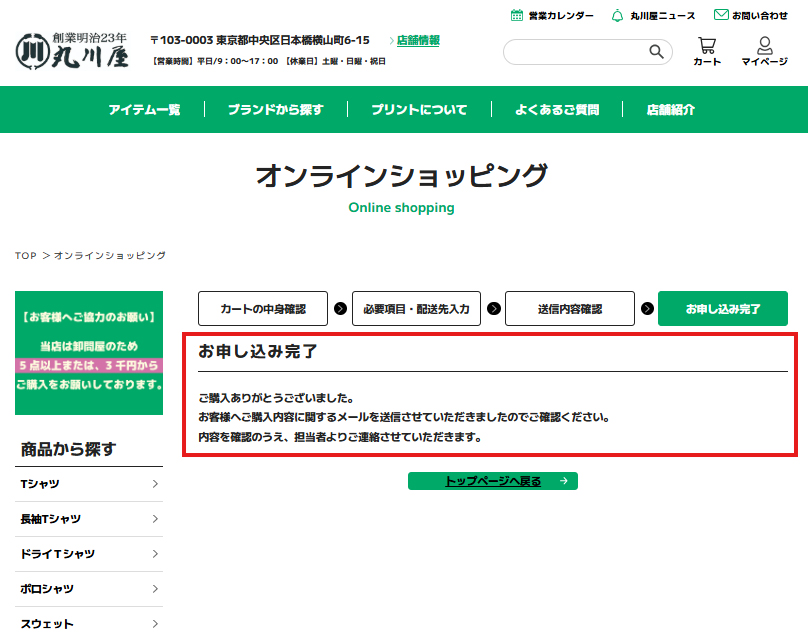Open the cart icon

click(x=707, y=45)
